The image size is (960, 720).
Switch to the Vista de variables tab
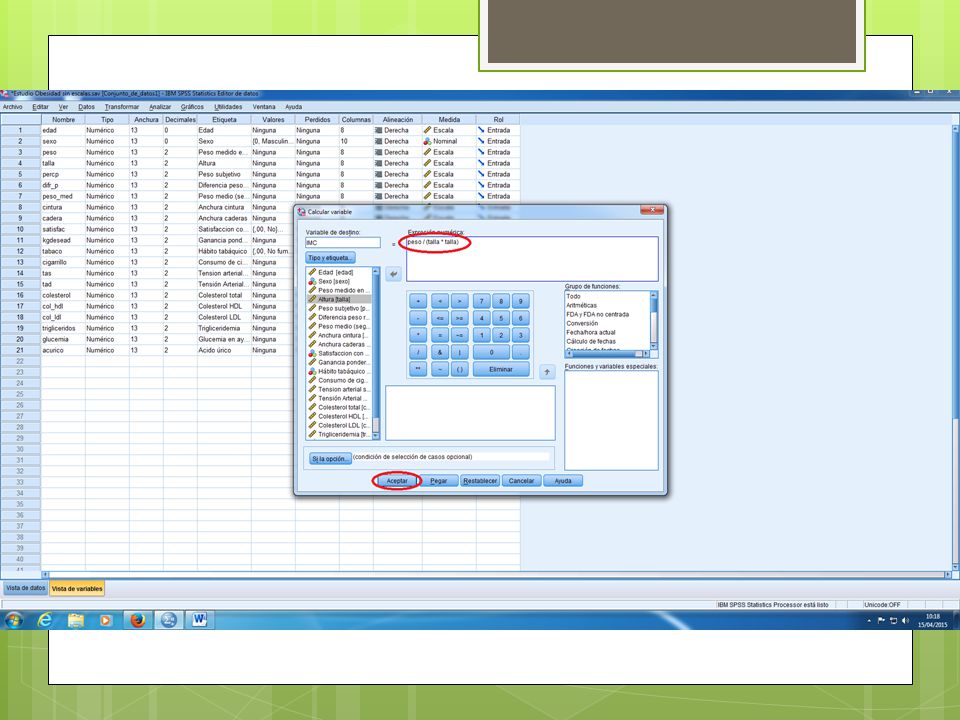77,589
